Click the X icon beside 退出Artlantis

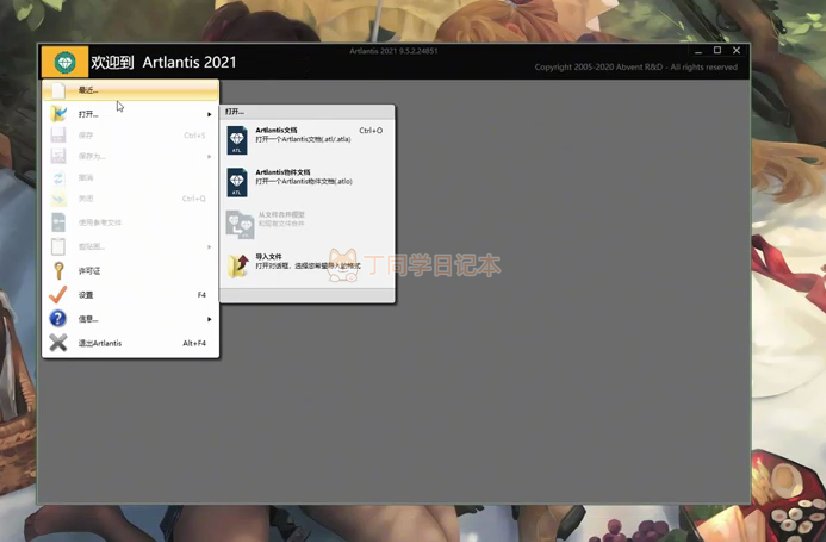(x=58, y=343)
